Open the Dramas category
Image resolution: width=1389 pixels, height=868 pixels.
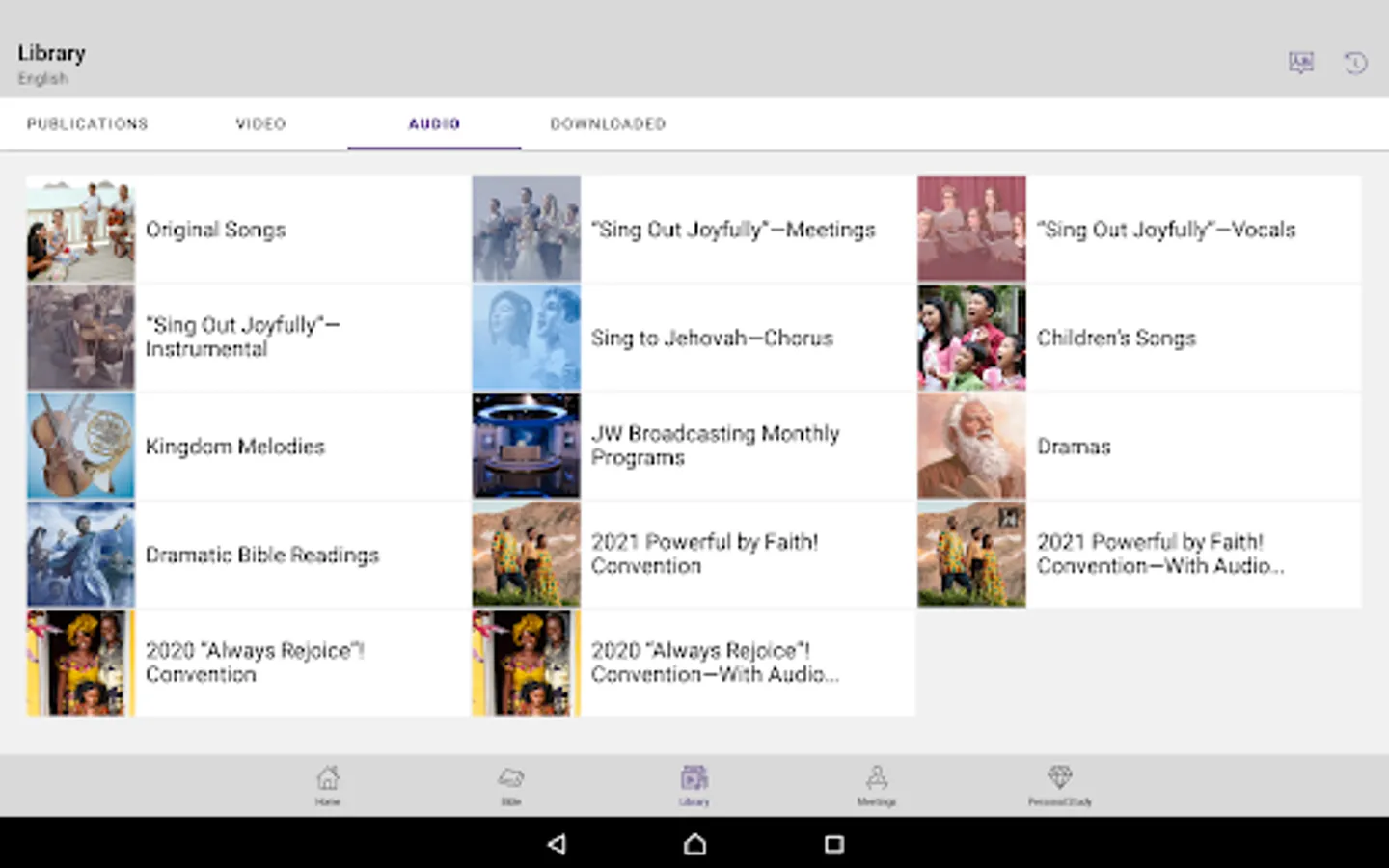click(1139, 446)
